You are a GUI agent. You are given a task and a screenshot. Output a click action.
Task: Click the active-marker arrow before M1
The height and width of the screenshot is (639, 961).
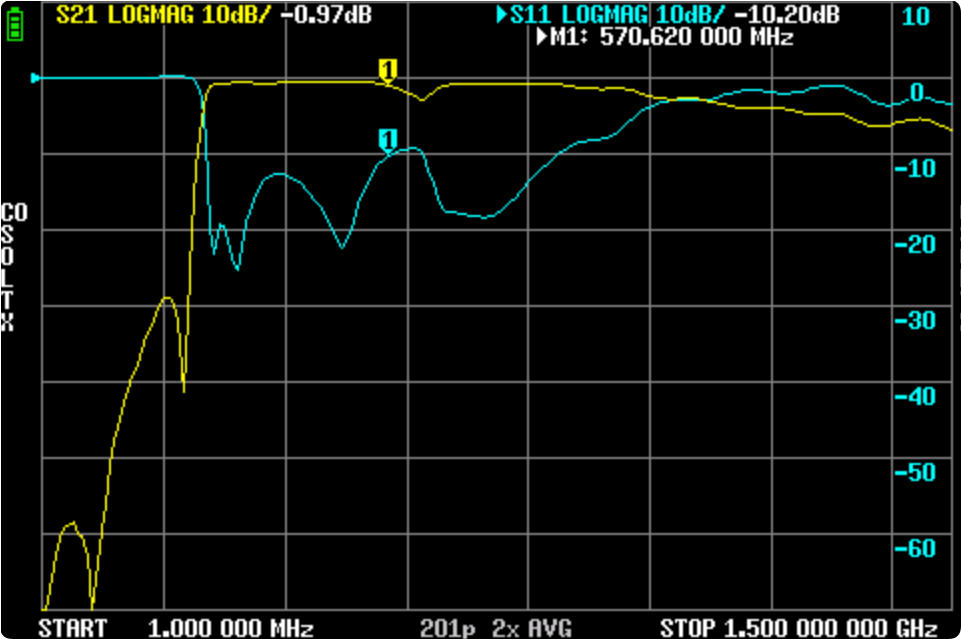542,37
